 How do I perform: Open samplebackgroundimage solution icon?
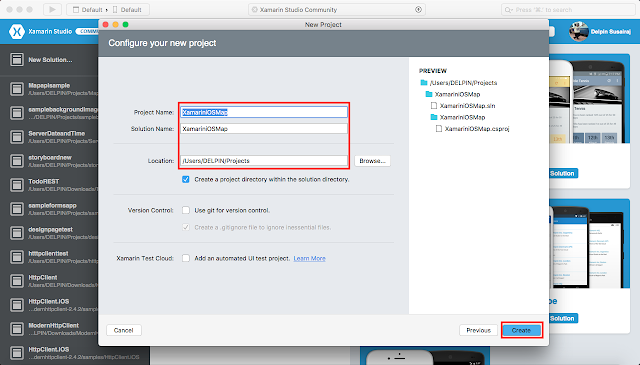coord(17,113)
